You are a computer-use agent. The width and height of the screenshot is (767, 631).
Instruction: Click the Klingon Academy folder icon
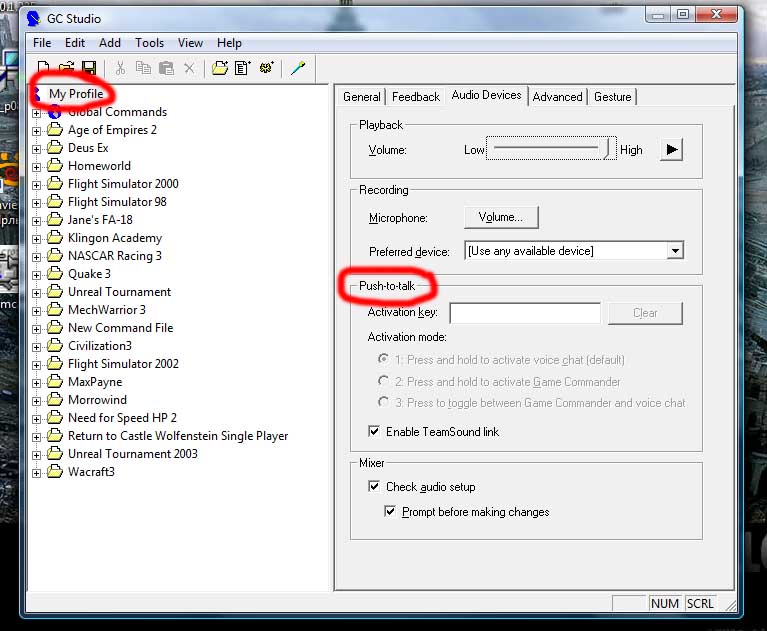(55, 238)
